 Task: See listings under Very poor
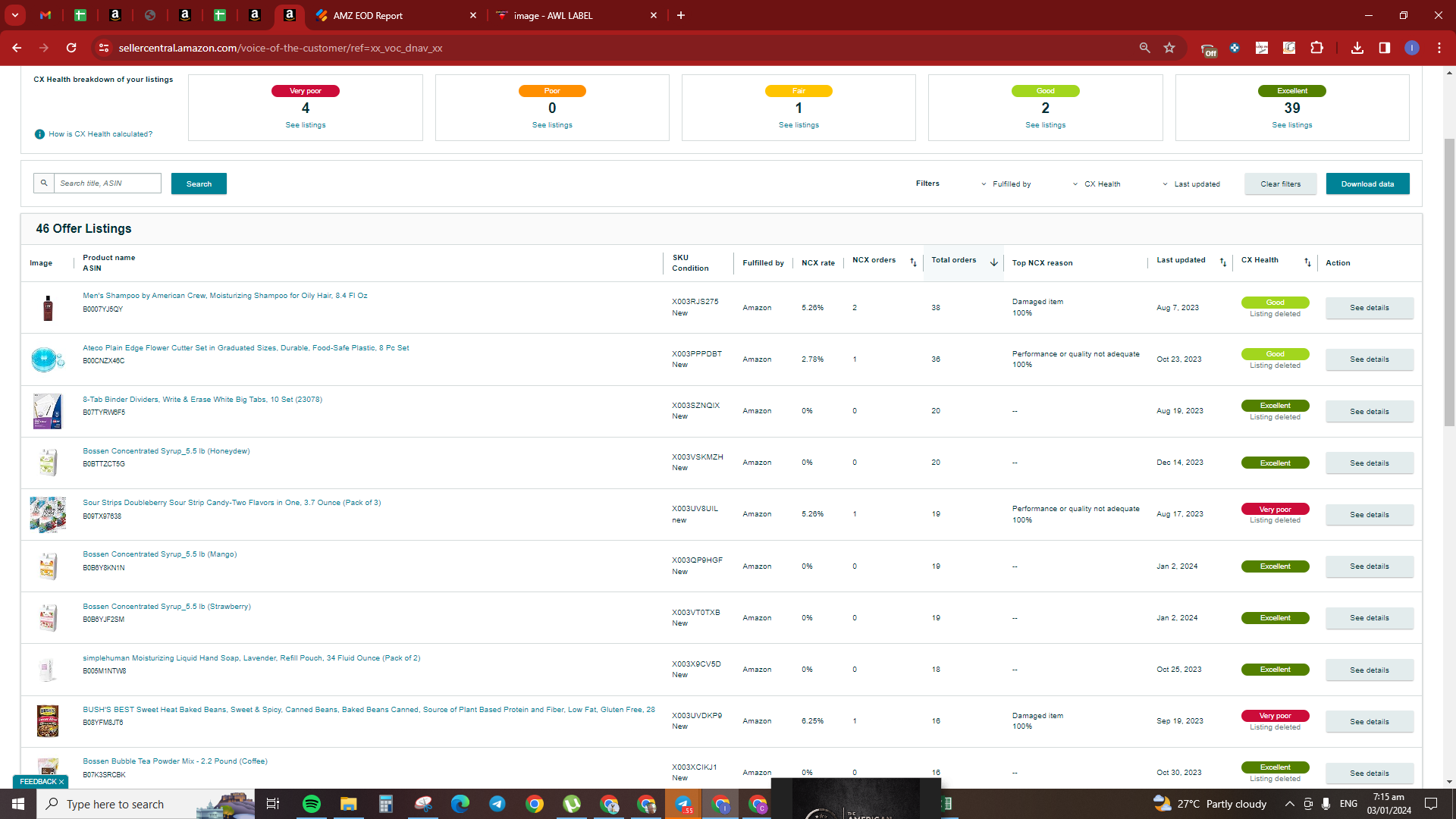(306, 125)
